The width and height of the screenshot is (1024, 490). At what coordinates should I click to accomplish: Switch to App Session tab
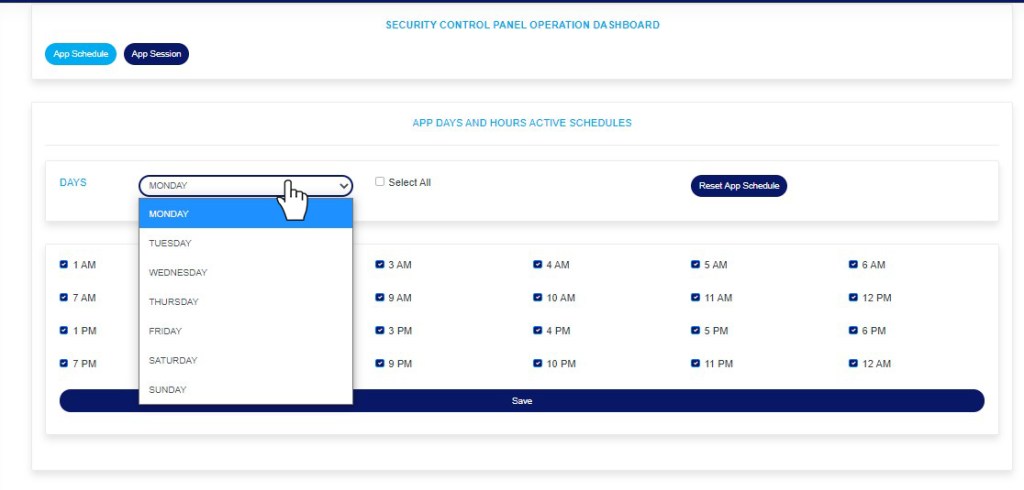(156, 54)
